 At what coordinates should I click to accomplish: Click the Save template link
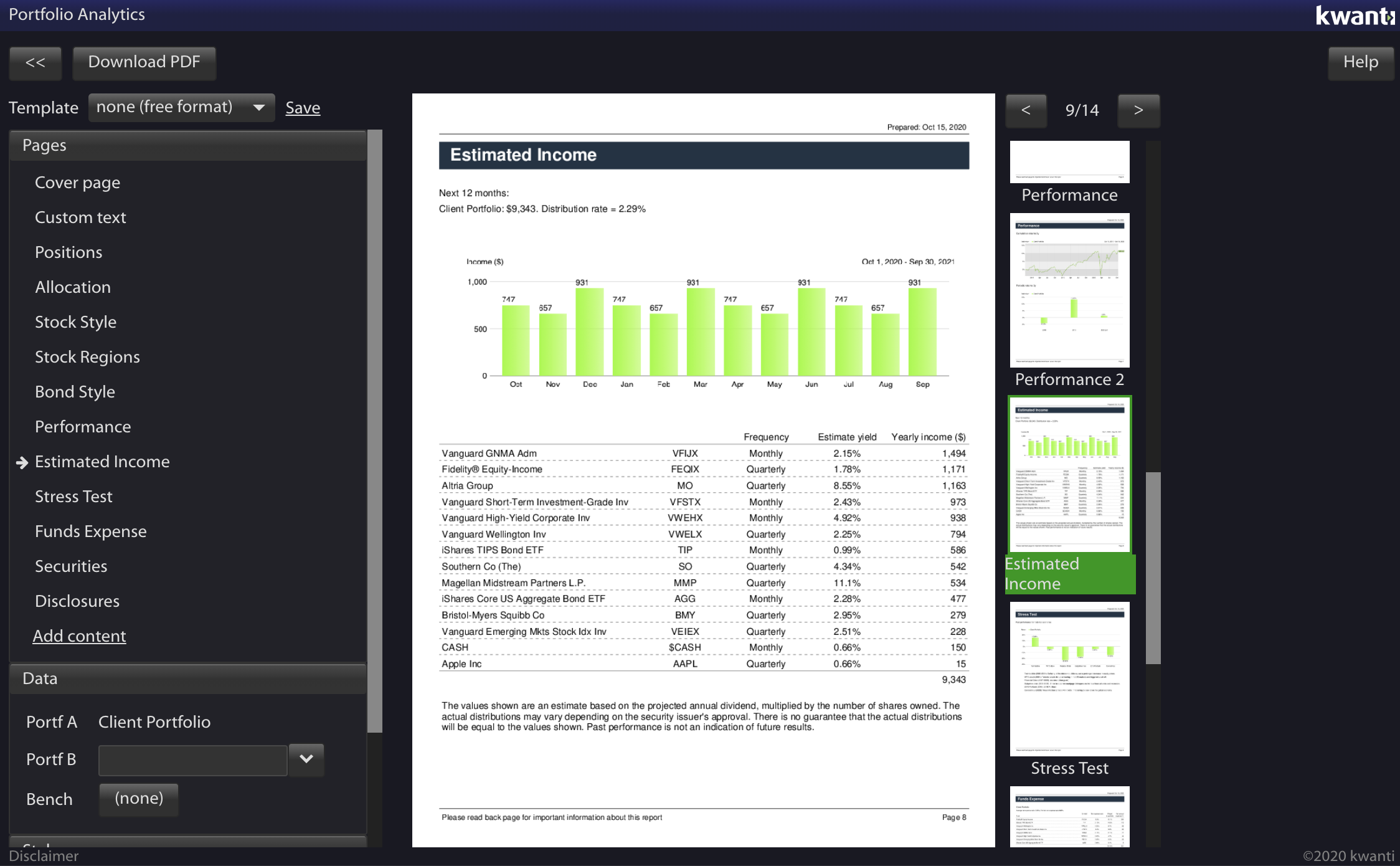303,108
